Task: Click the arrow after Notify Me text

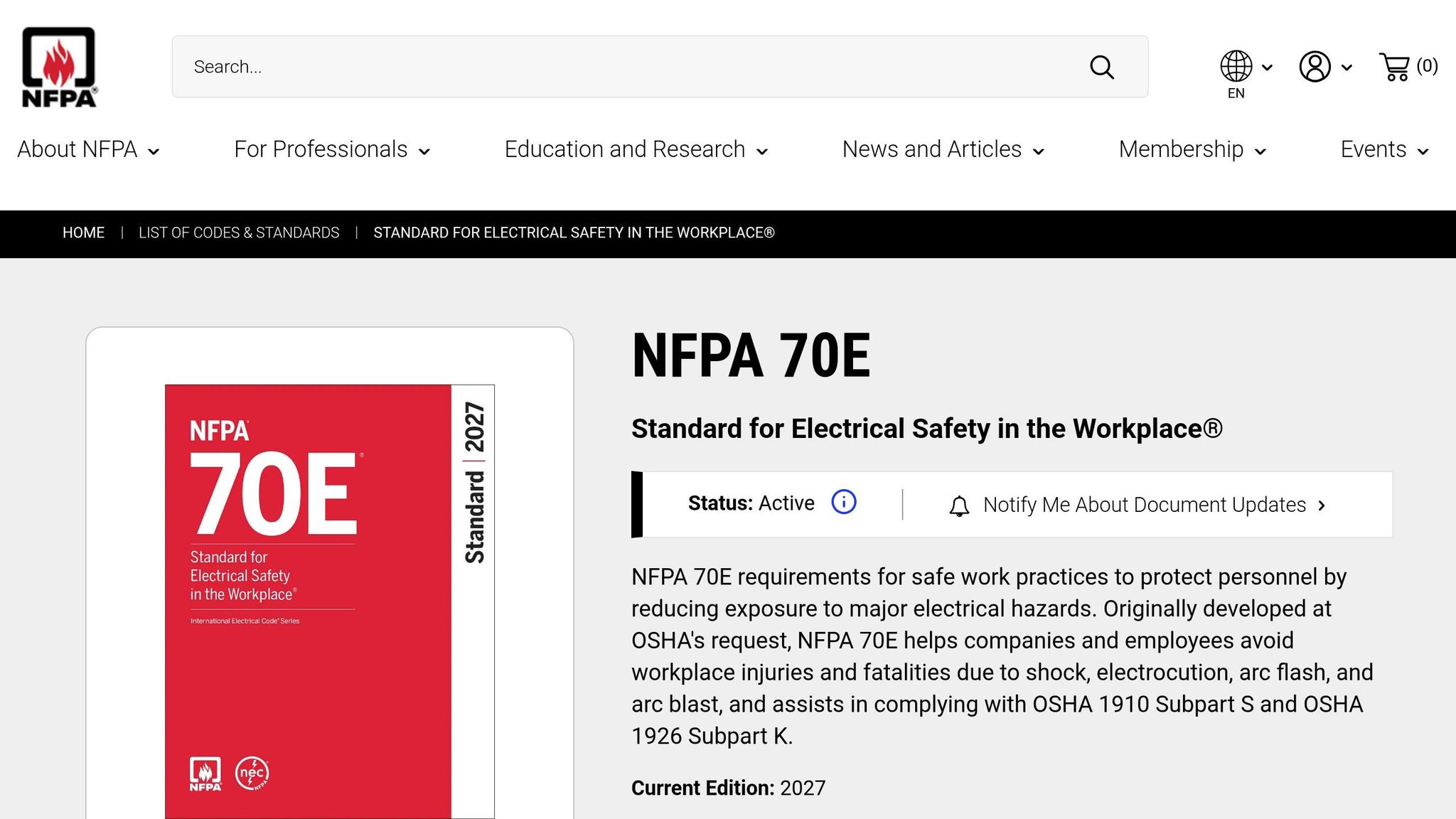Action: [x=1322, y=505]
